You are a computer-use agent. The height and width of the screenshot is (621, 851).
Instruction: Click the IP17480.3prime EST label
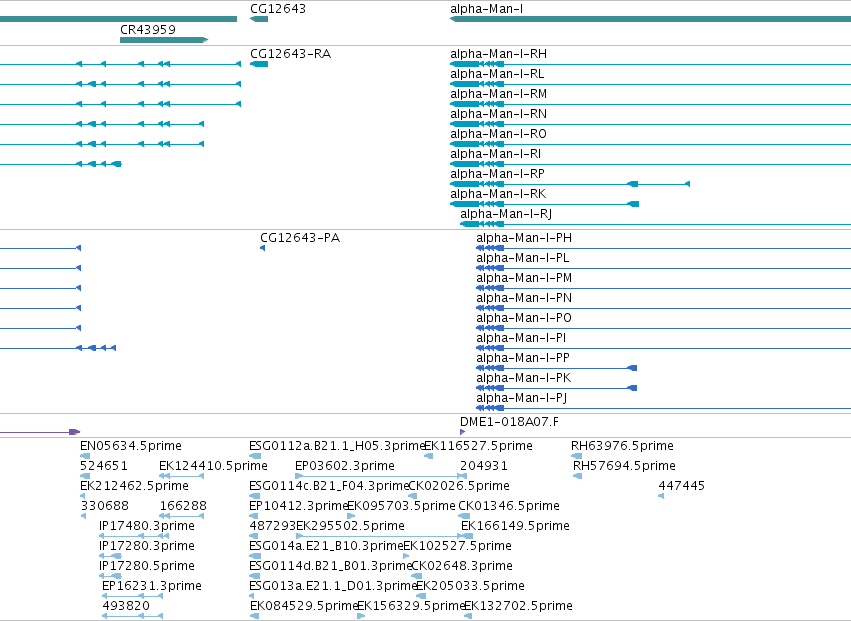(147, 526)
